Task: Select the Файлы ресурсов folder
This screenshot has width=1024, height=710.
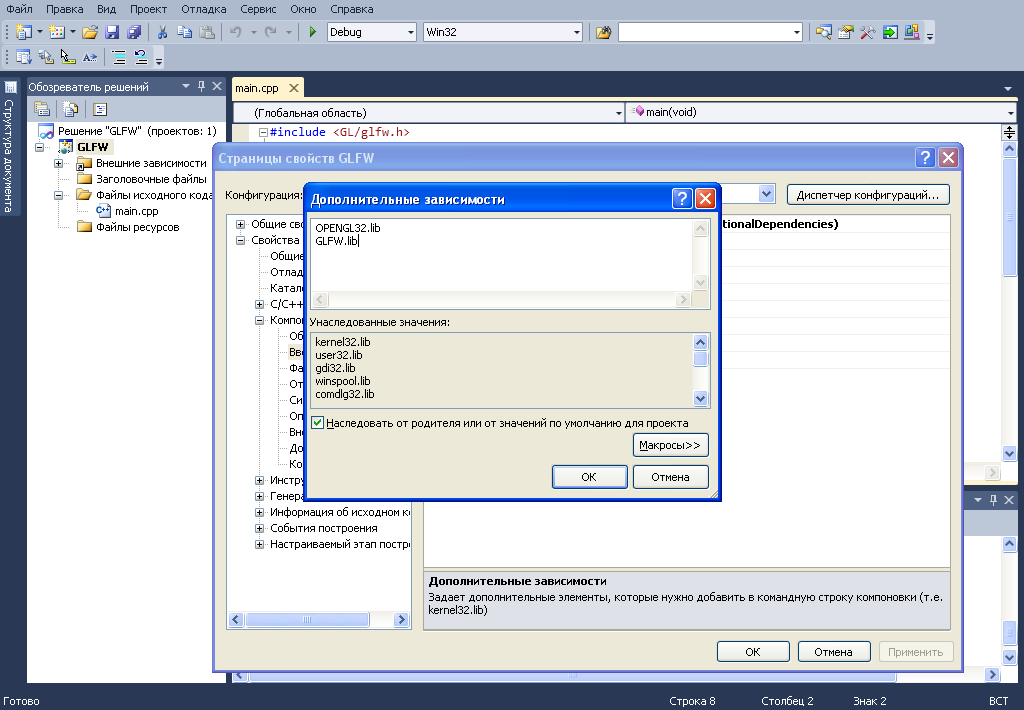Action: [x=137, y=227]
